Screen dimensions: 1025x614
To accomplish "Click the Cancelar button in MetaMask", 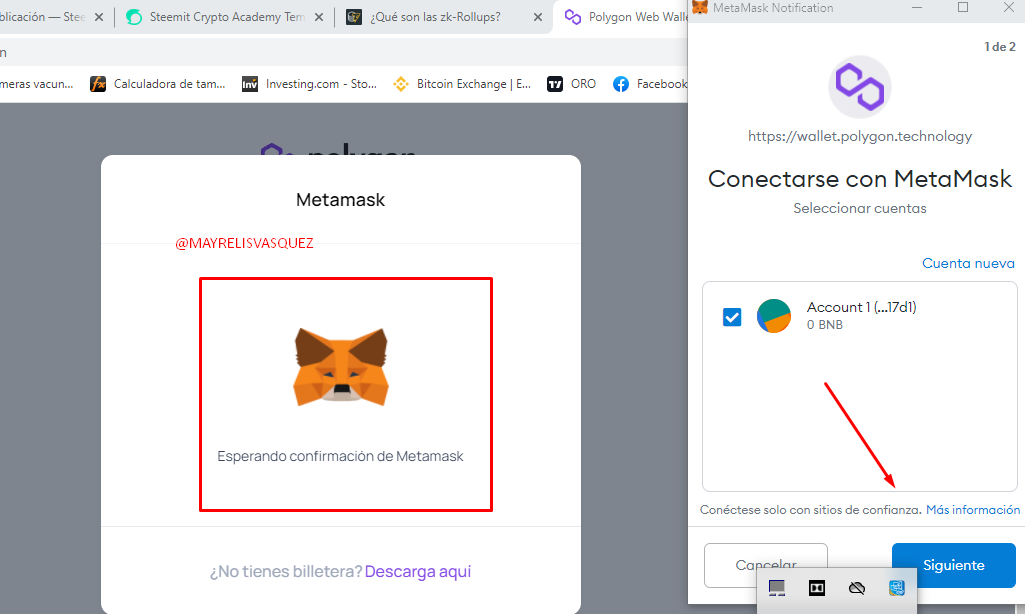I will pos(765,565).
